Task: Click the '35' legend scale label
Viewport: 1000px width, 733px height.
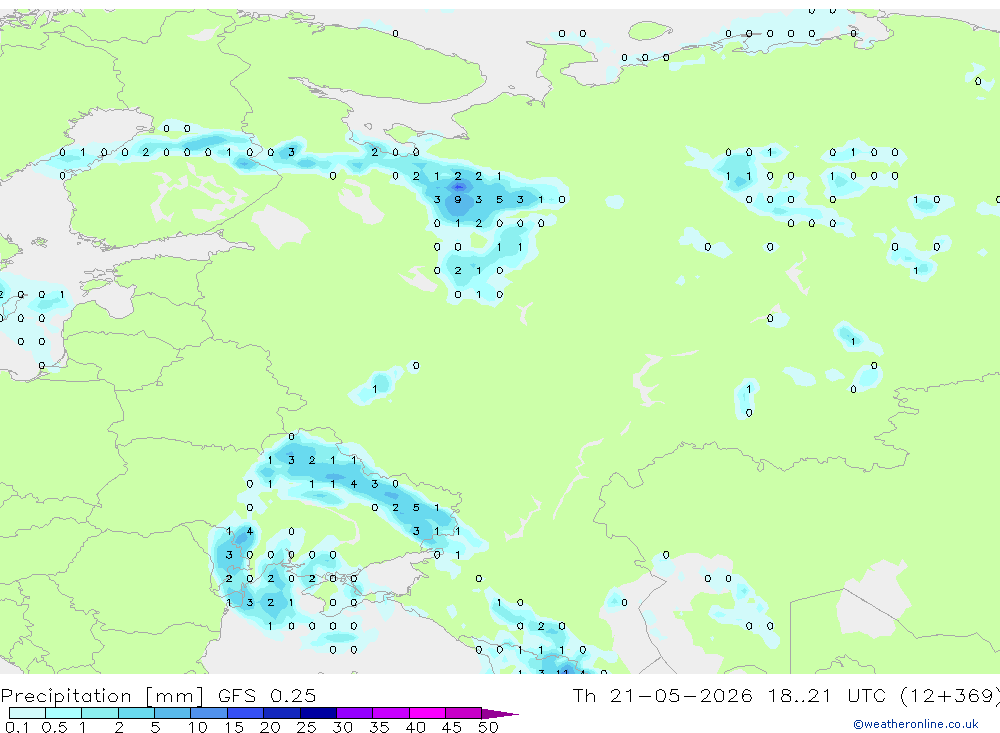Action: pos(379,727)
